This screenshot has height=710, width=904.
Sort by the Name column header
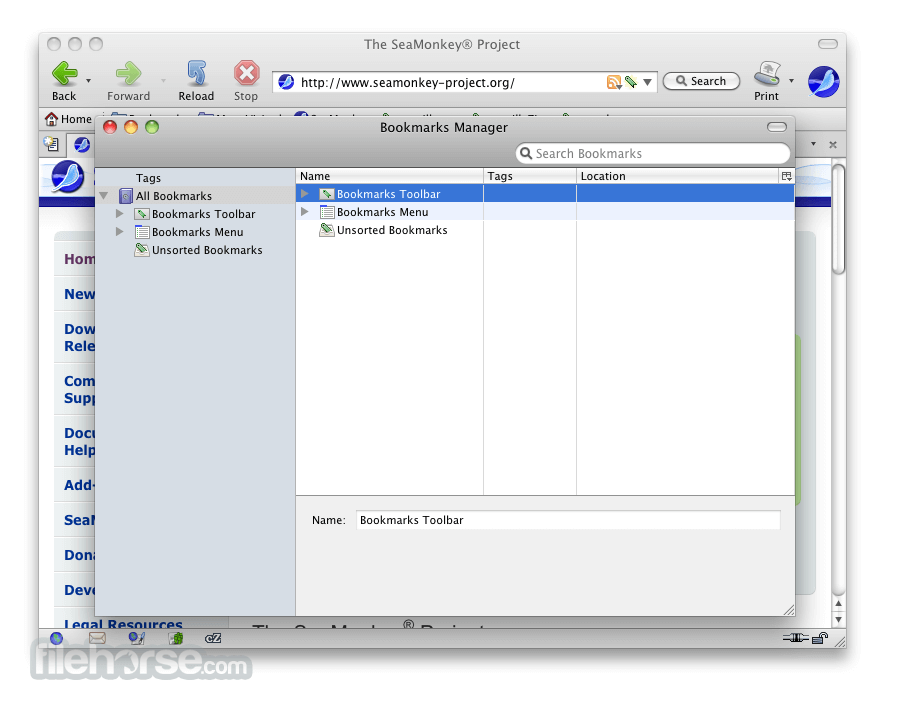[389, 176]
